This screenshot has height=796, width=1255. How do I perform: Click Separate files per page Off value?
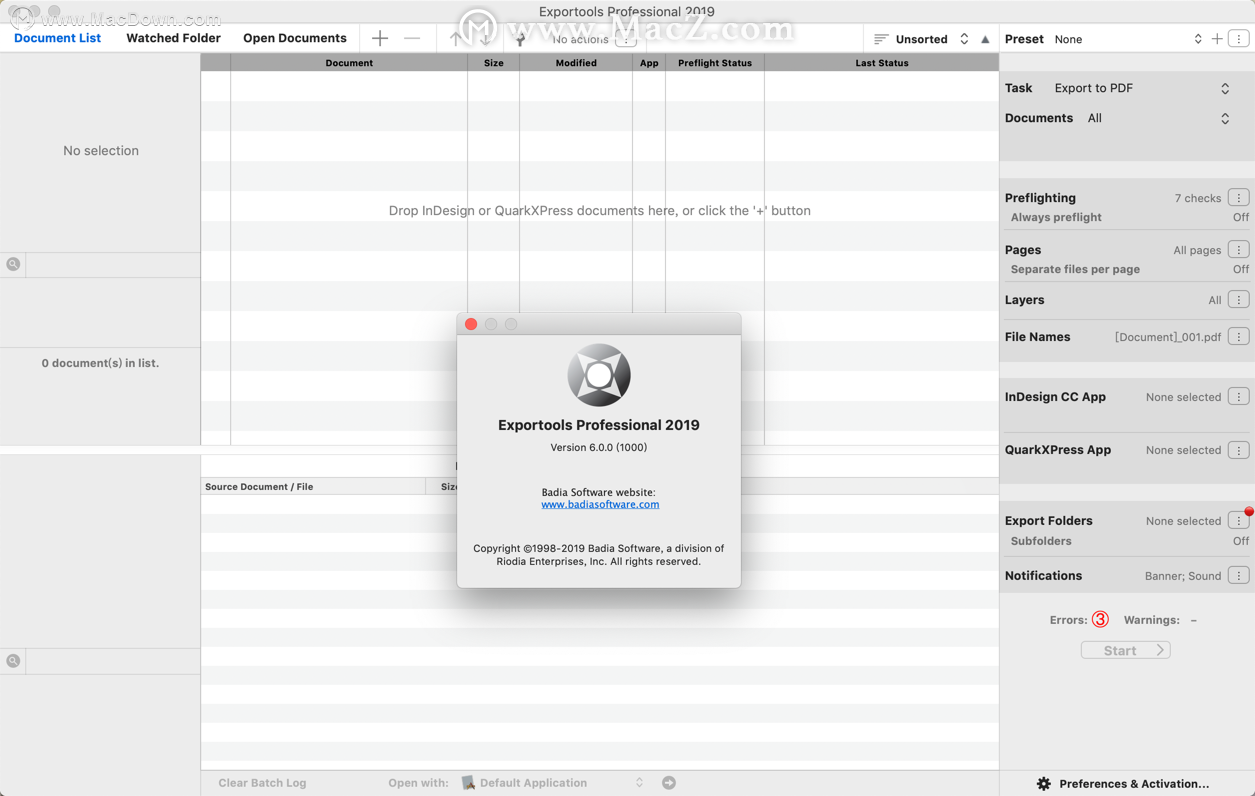tap(1241, 269)
